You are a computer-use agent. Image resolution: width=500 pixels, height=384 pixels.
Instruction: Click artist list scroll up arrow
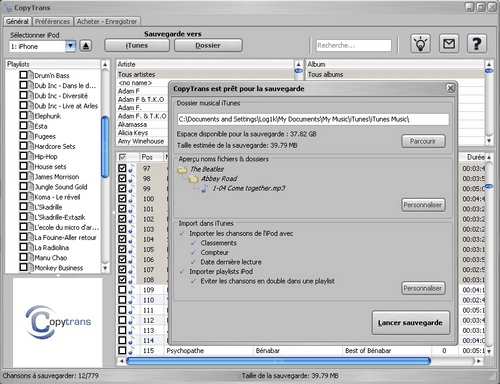point(298,64)
